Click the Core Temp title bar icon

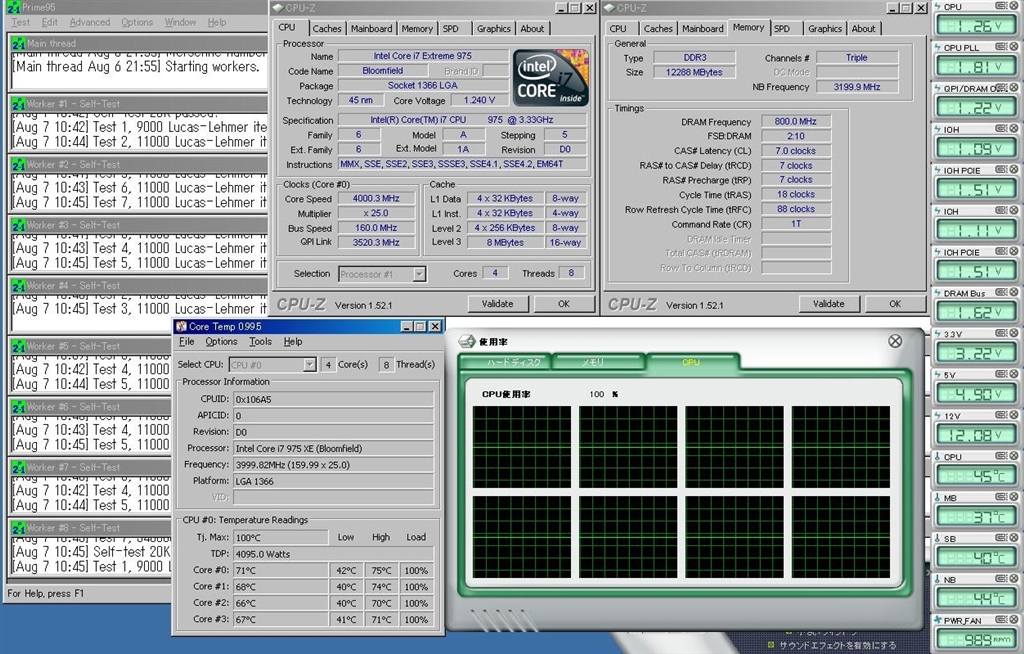pos(182,327)
